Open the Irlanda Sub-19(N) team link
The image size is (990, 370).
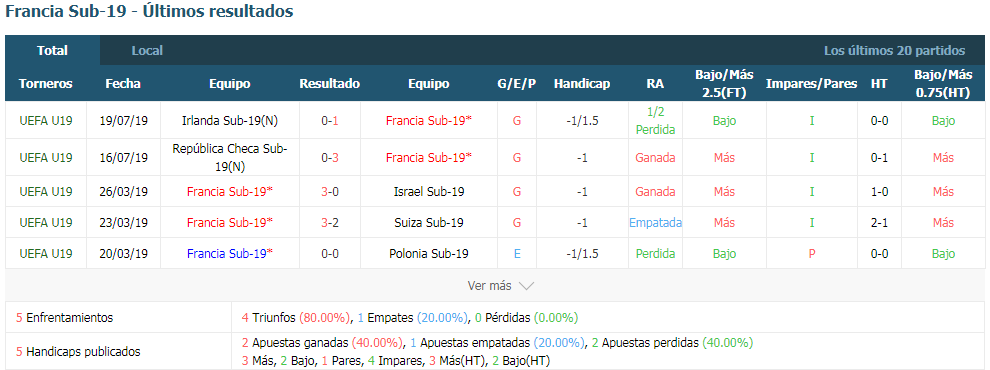click(x=230, y=120)
